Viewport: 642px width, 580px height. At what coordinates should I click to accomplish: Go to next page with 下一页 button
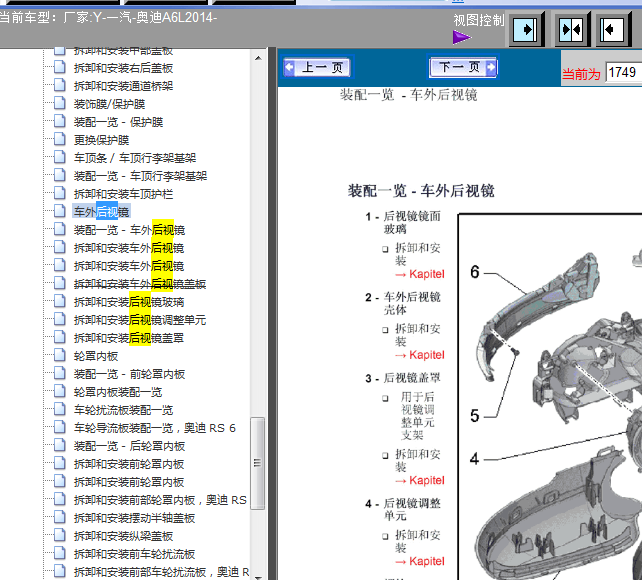pyautogui.click(x=463, y=67)
